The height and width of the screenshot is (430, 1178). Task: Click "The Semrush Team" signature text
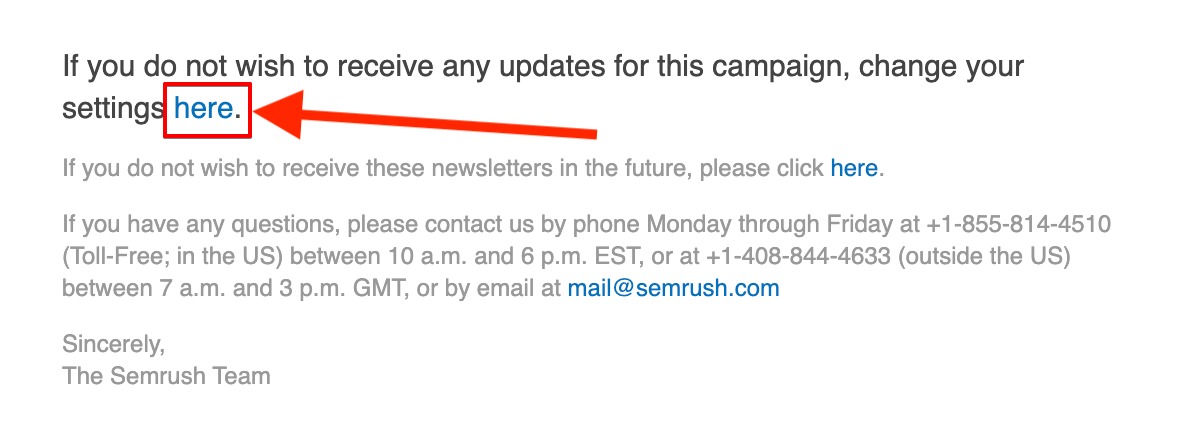click(x=166, y=376)
